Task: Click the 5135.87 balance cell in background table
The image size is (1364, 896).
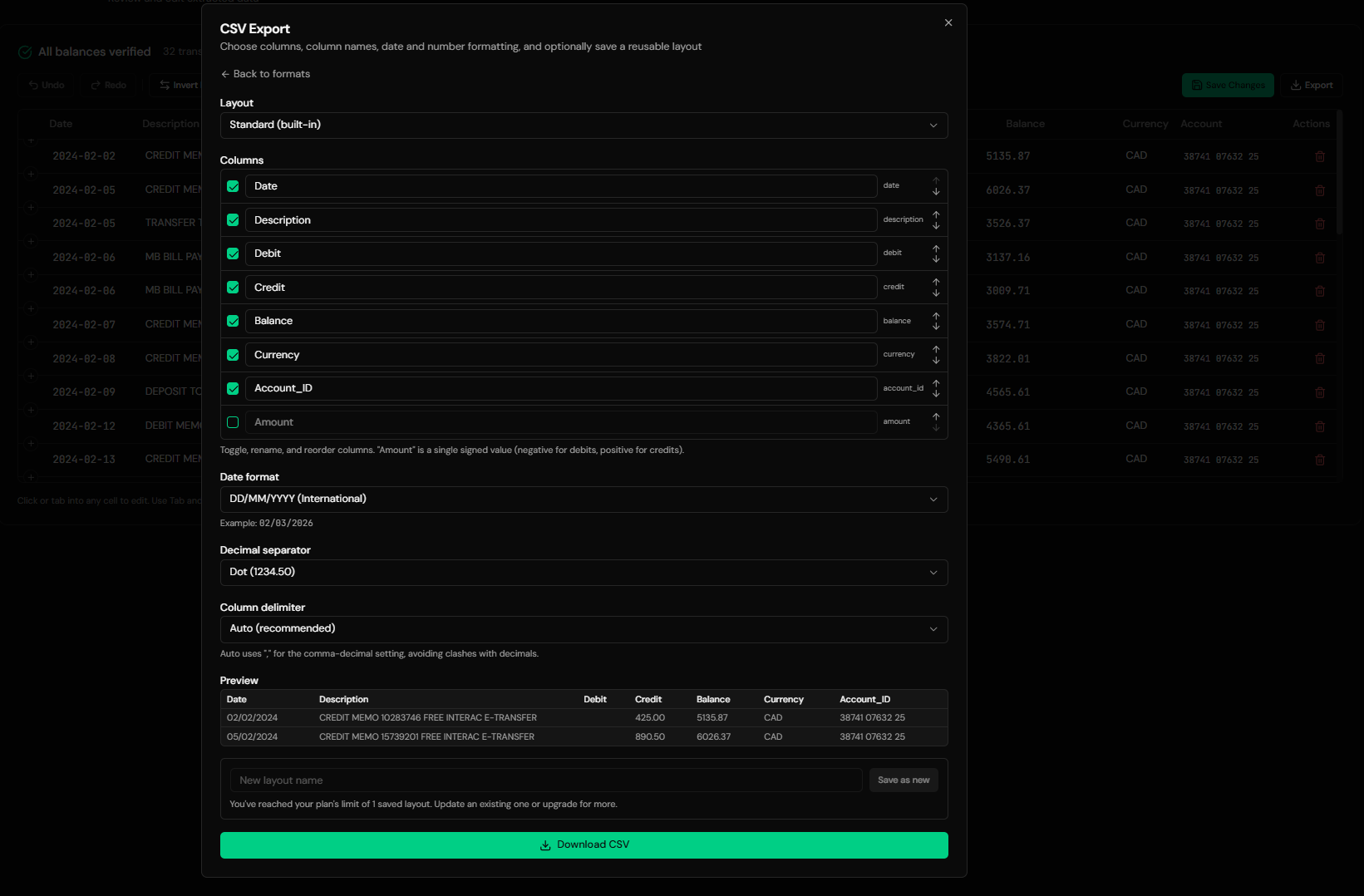Action: (x=1007, y=156)
